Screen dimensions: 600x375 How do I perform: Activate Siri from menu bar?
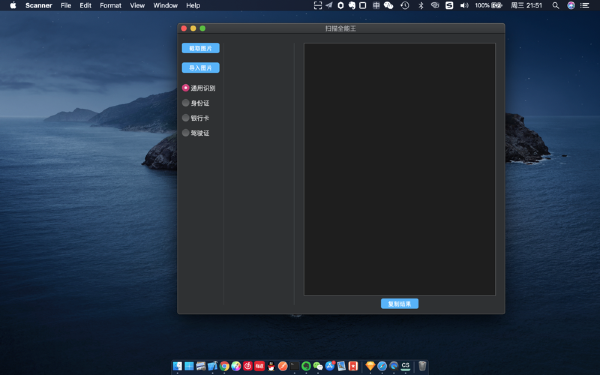[571, 5]
